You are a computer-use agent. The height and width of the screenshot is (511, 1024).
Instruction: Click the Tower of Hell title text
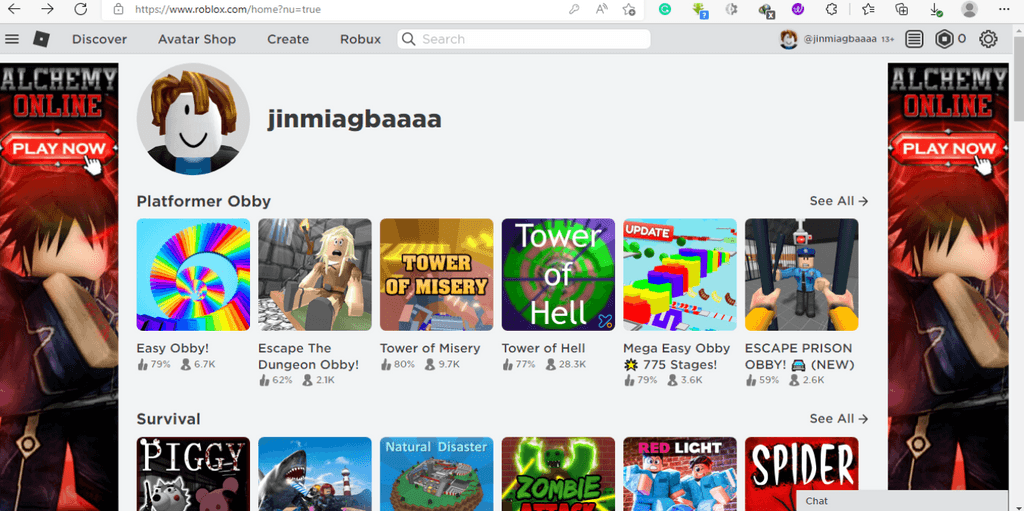pos(543,348)
